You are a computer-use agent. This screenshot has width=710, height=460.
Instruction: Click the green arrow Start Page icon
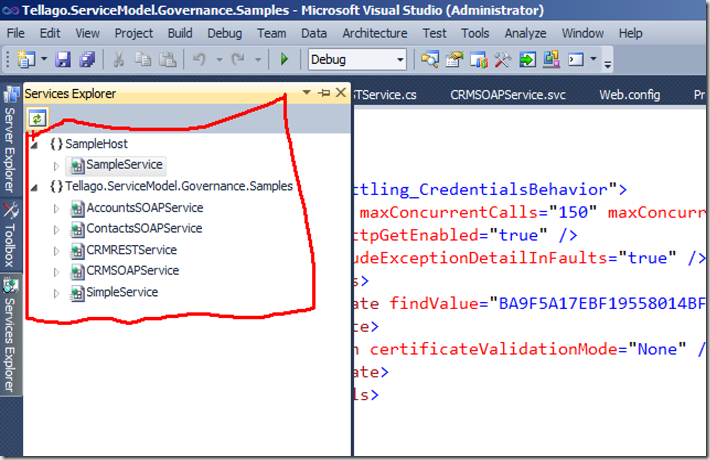(527, 59)
